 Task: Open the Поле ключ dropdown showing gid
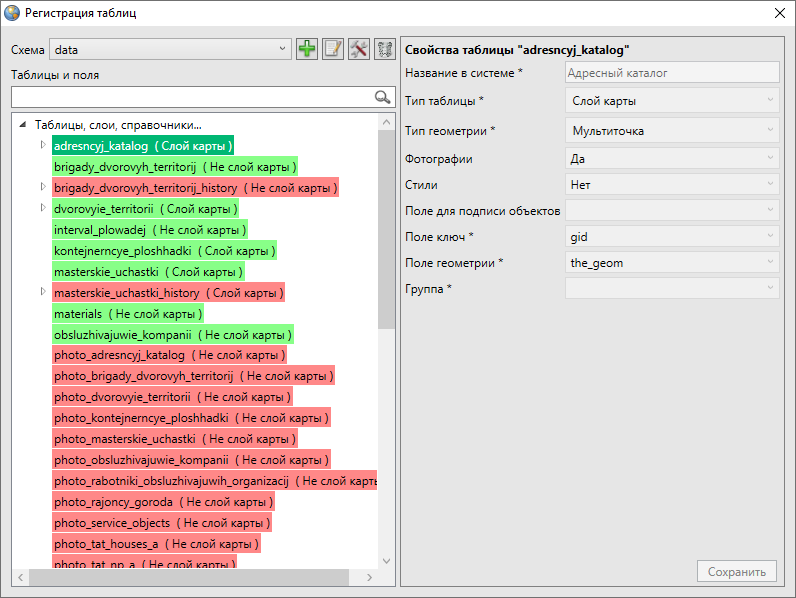point(672,236)
